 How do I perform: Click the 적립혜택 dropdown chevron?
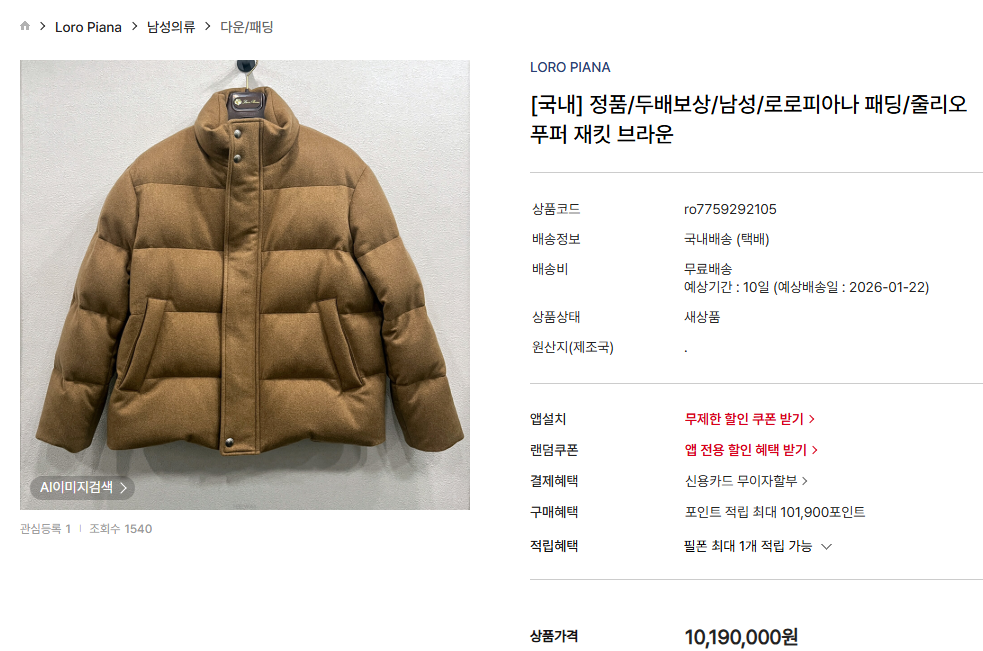click(x=826, y=547)
